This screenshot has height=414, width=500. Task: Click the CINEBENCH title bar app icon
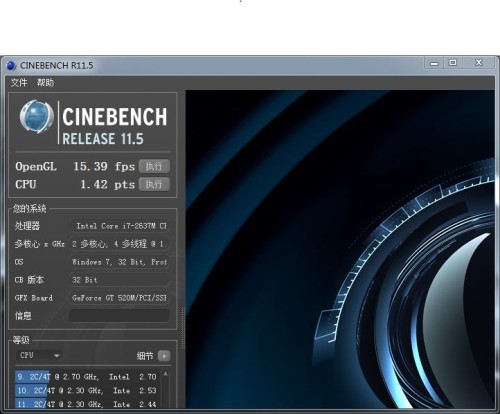click(11, 65)
